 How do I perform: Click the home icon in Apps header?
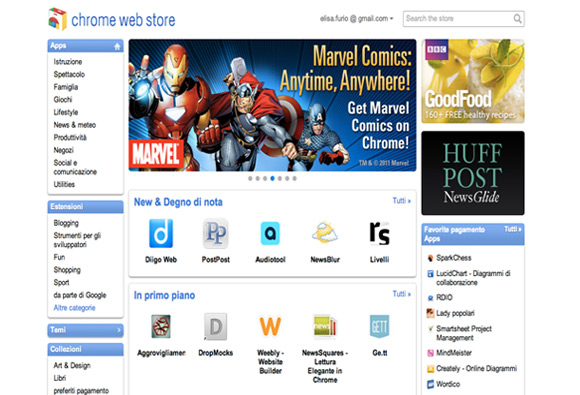117,46
